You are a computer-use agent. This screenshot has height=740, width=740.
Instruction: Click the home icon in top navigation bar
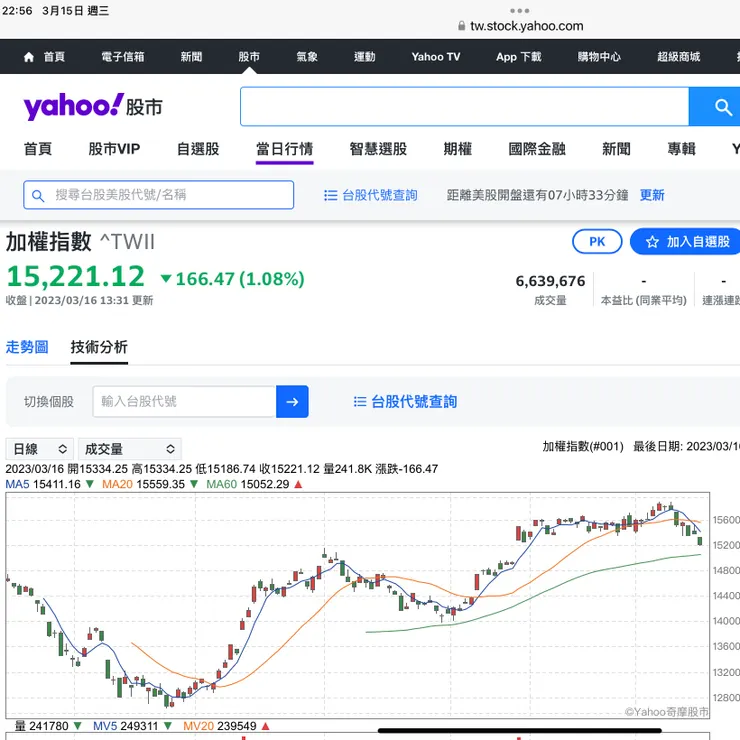point(29,57)
